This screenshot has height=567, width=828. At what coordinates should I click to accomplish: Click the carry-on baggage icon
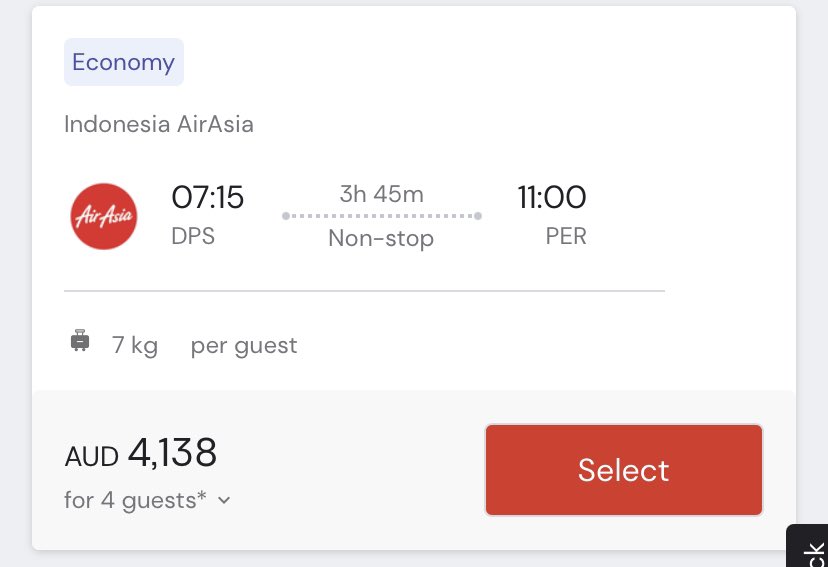tap(80, 342)
